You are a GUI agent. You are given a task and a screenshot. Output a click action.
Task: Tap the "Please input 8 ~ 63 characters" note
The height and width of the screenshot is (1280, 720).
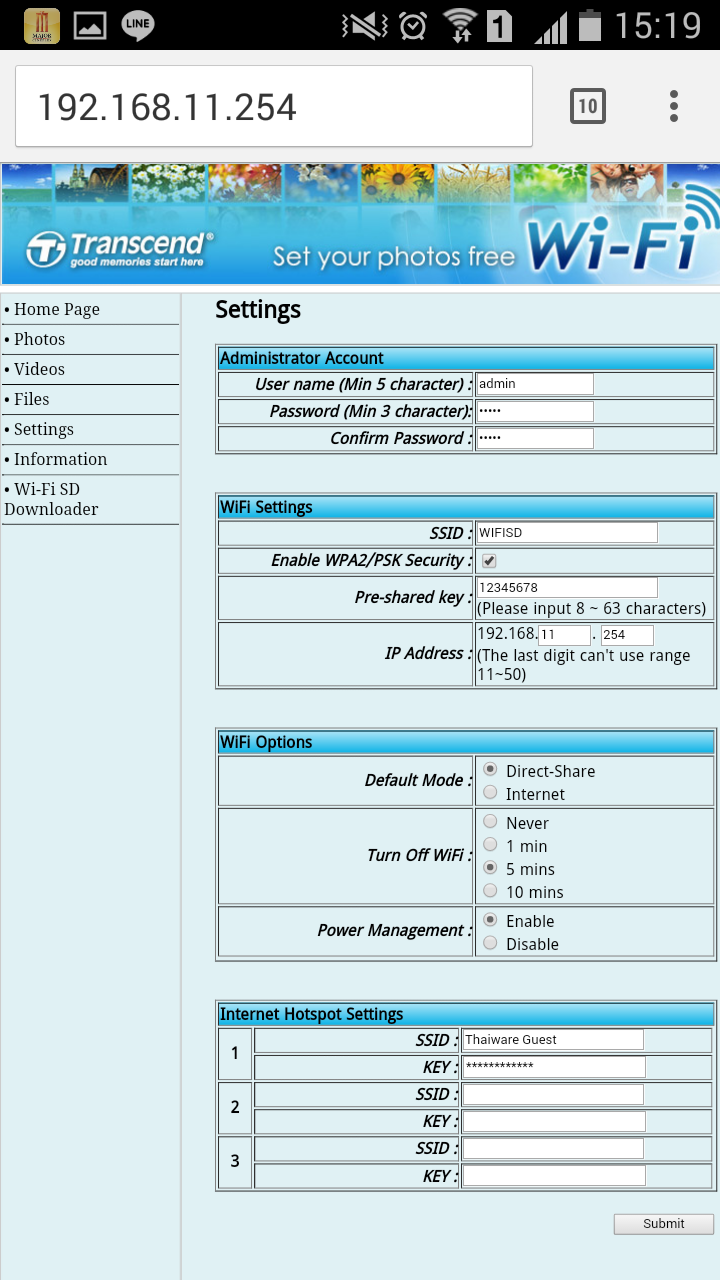[x=592, y=608]
